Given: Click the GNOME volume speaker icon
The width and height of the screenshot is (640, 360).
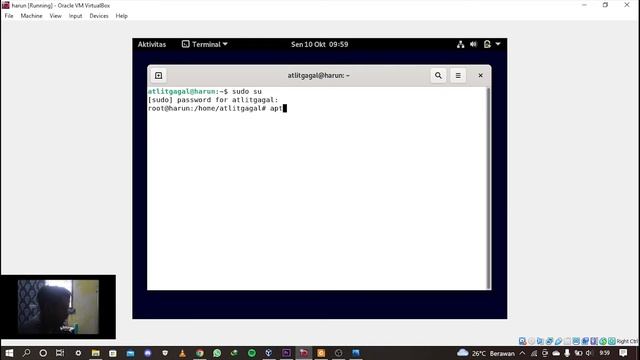Looking at the screenshot, I should pyautogui.click(x=473, y=44).
